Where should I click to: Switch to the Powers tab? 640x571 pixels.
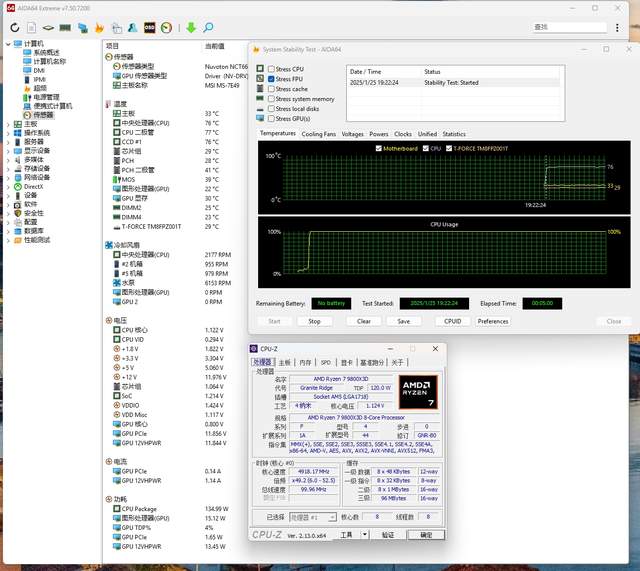(379, 134)
